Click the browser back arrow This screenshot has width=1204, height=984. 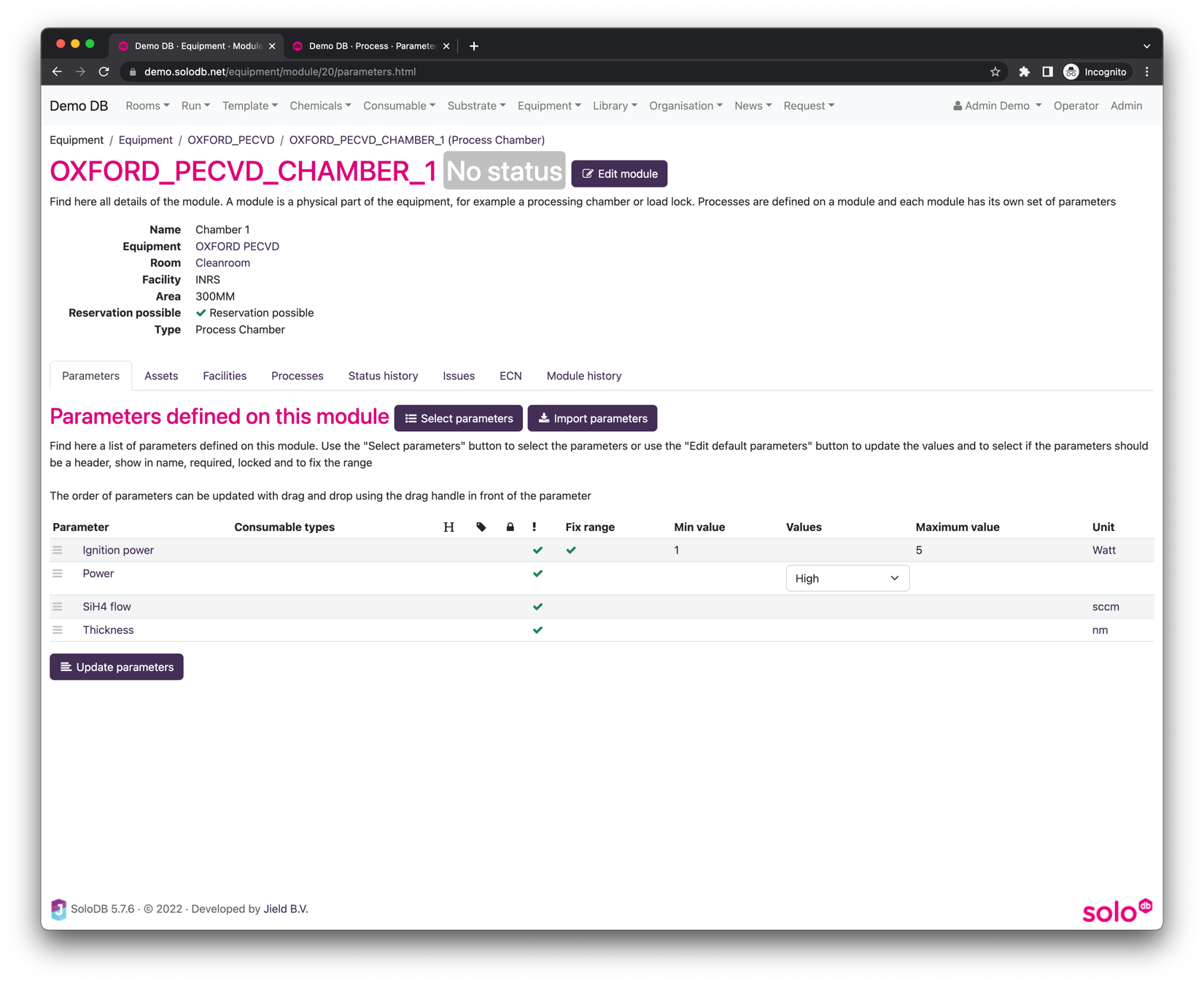pyautogui.click(x=57, y=71)
